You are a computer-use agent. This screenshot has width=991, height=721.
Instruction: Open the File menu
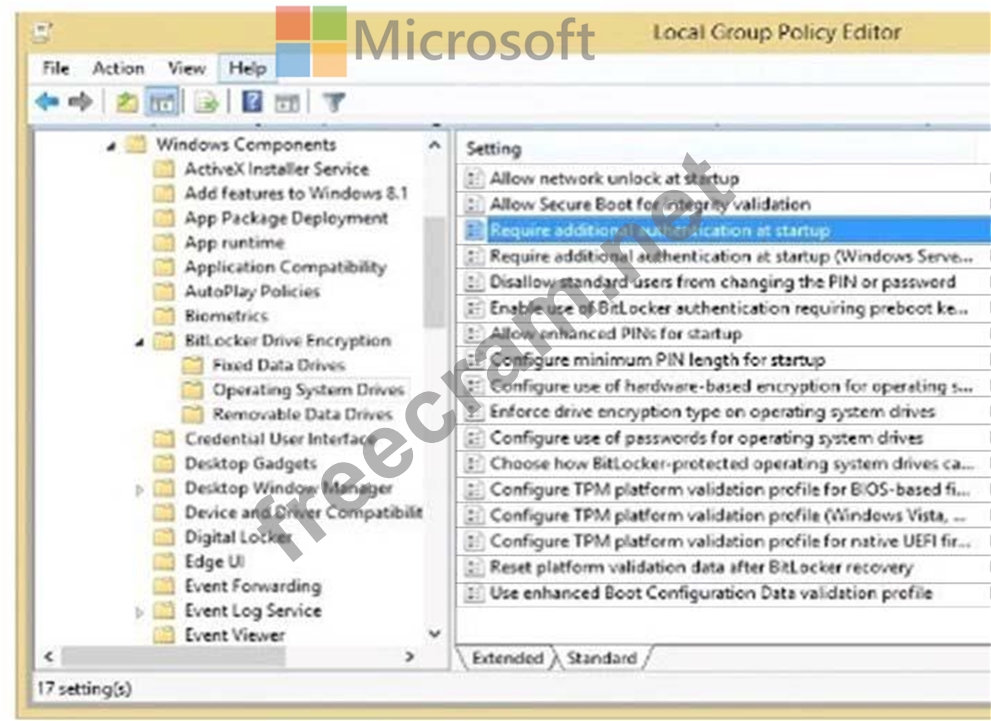click(x=56, y=68)
